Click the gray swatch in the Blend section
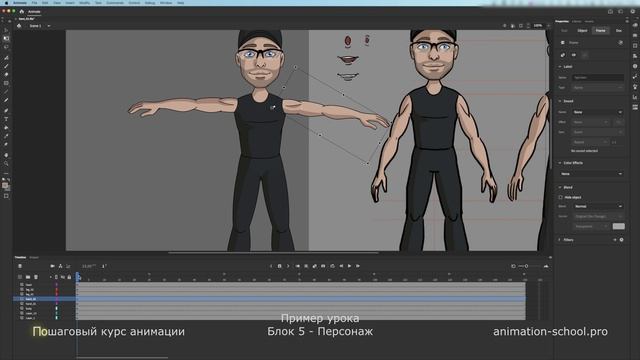 tap(618, 226)
